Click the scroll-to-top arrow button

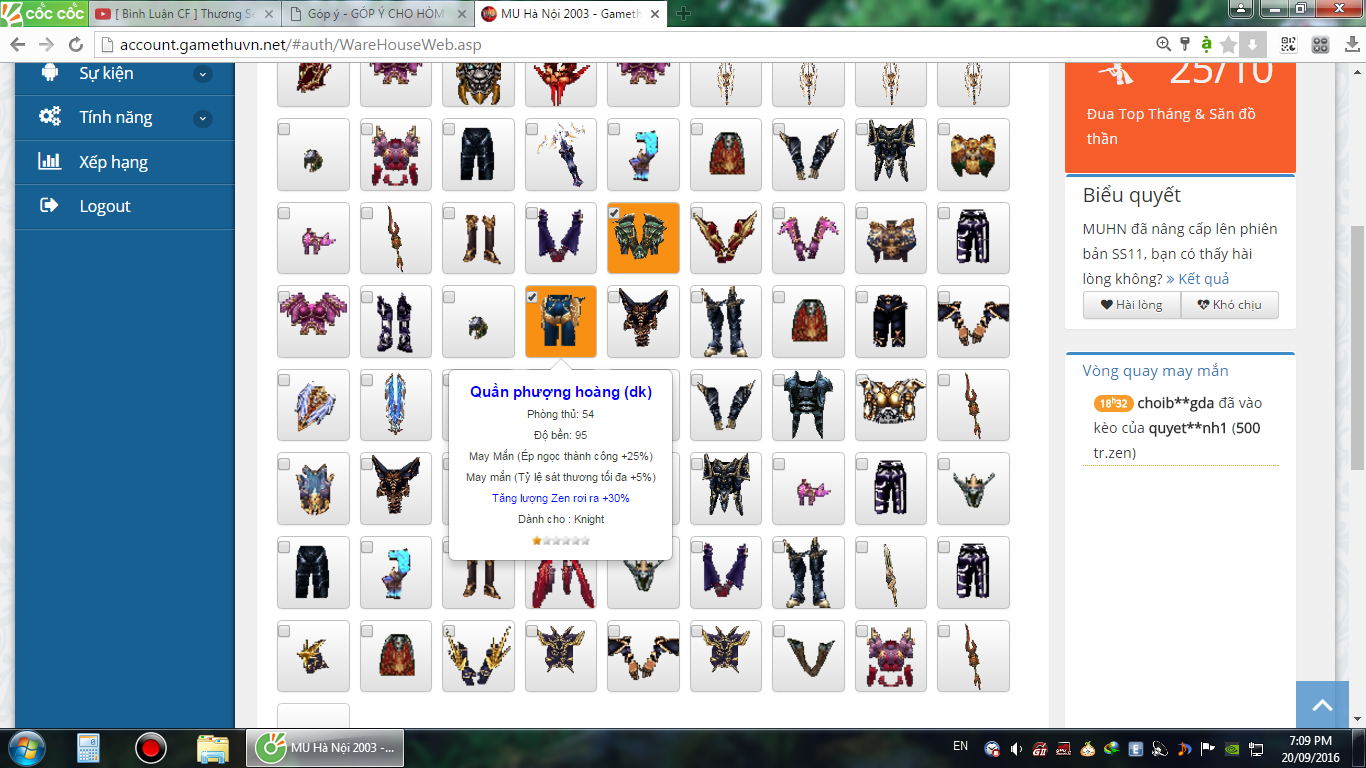click(1322, 705)
